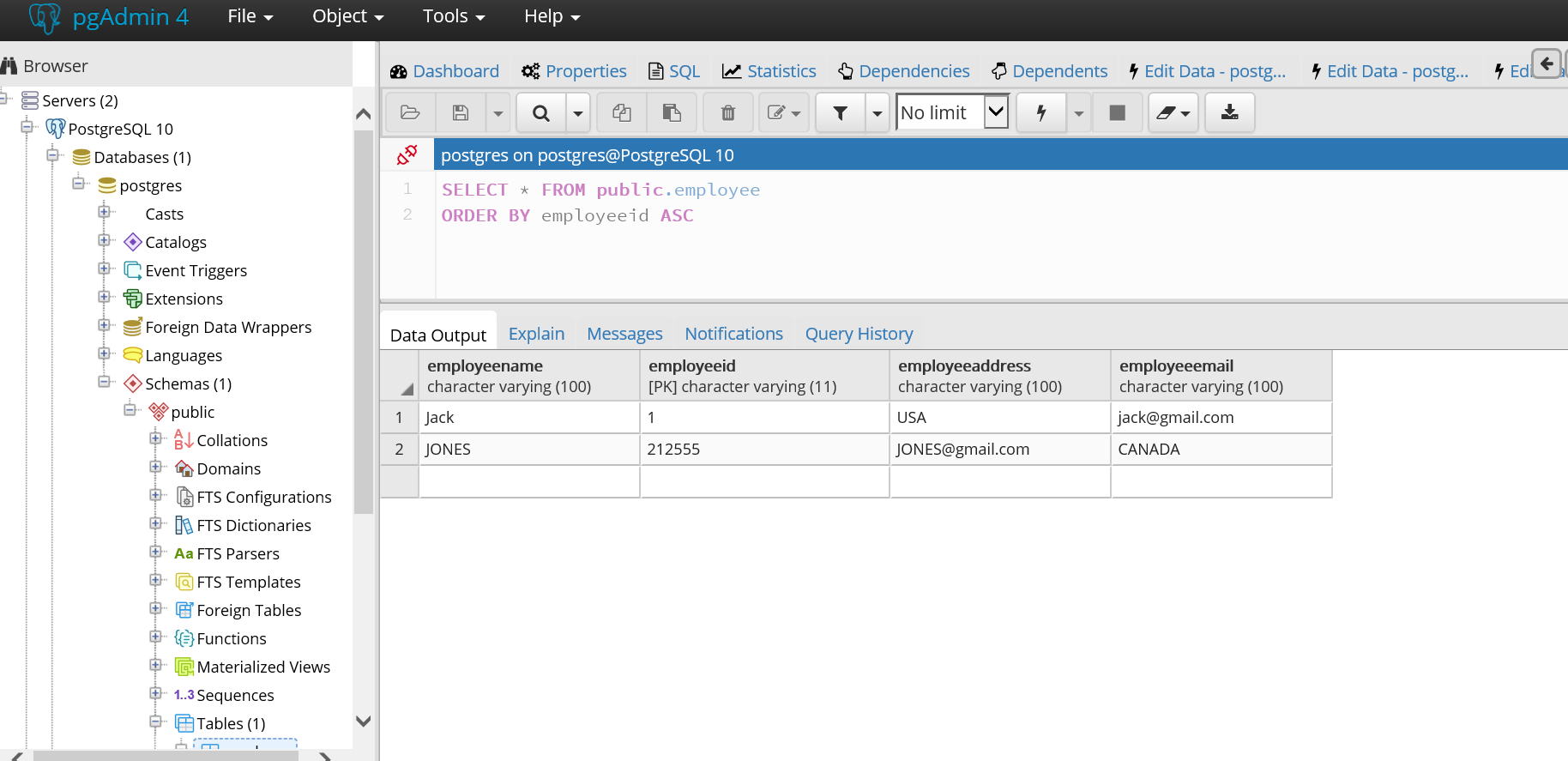The height and width of the screenshot is (761, 1568).
Task: Click the paste row clipboard icon
Action: [672, 113]
